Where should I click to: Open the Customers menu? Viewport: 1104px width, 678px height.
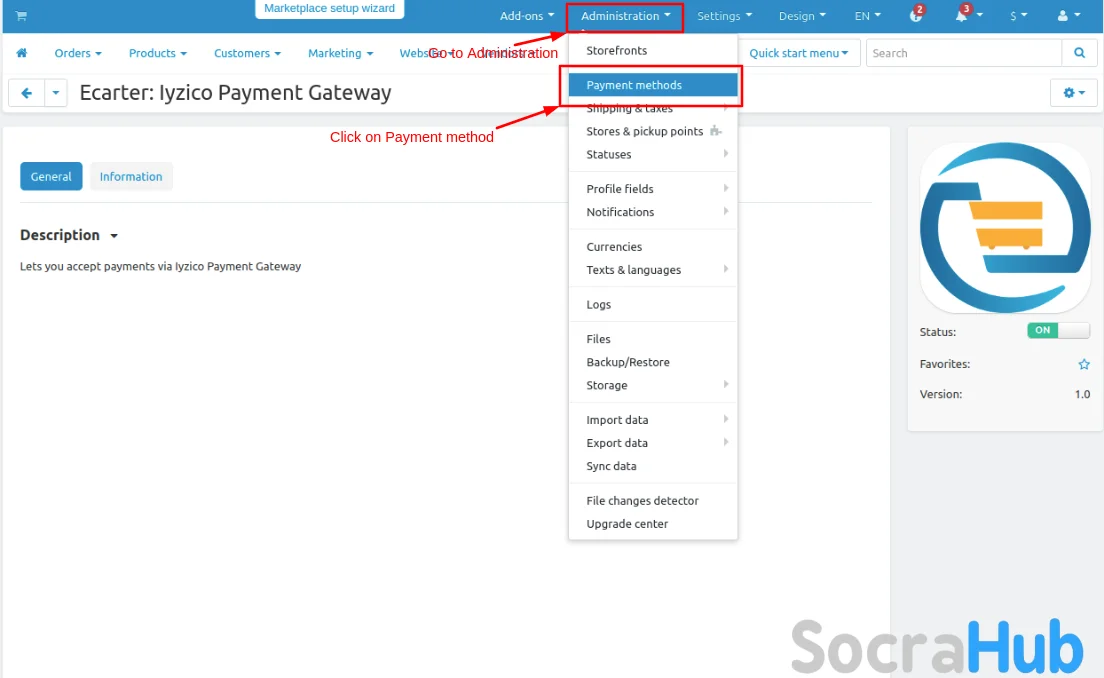247,53
